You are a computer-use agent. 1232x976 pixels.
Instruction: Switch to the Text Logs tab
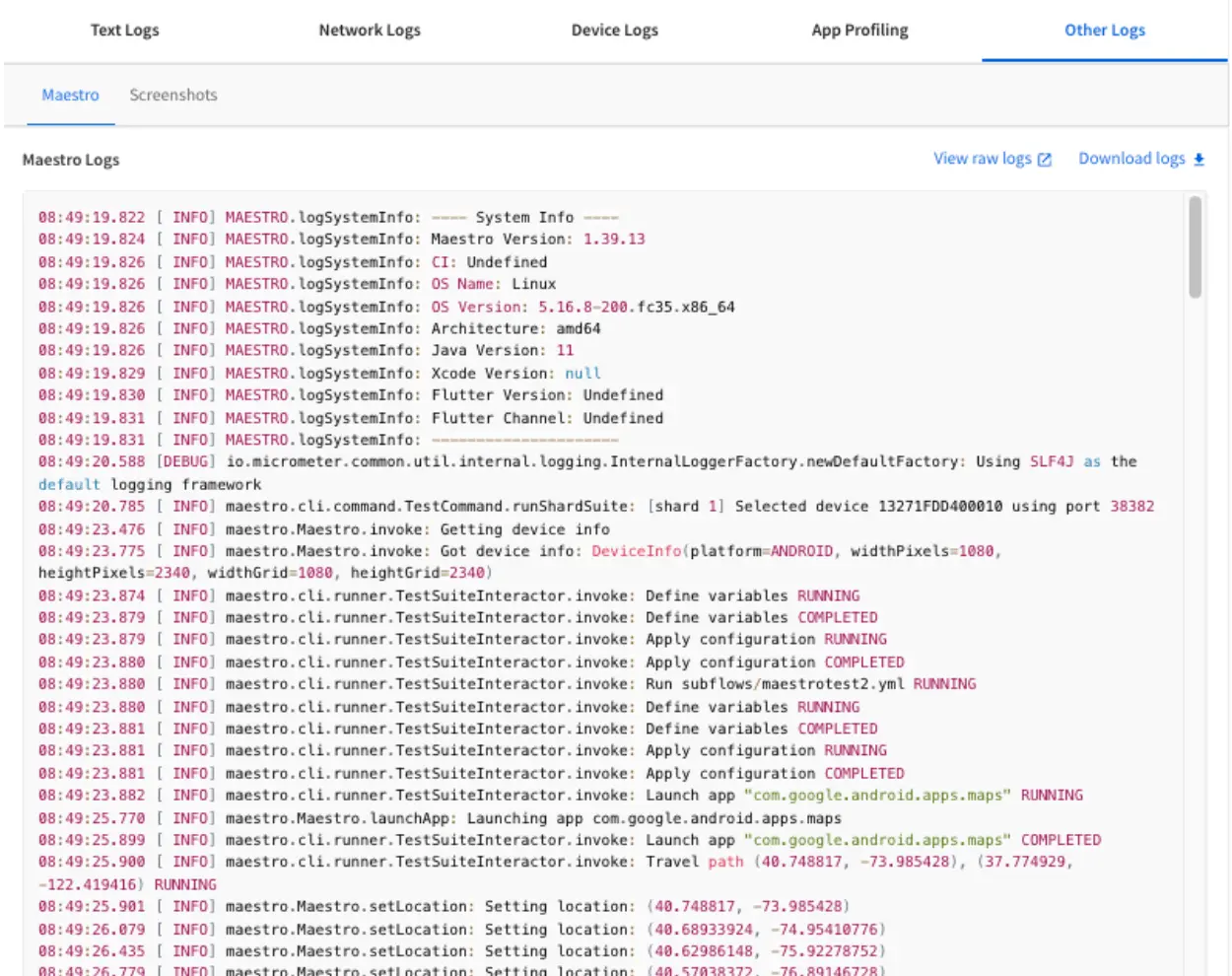[122, 30]
